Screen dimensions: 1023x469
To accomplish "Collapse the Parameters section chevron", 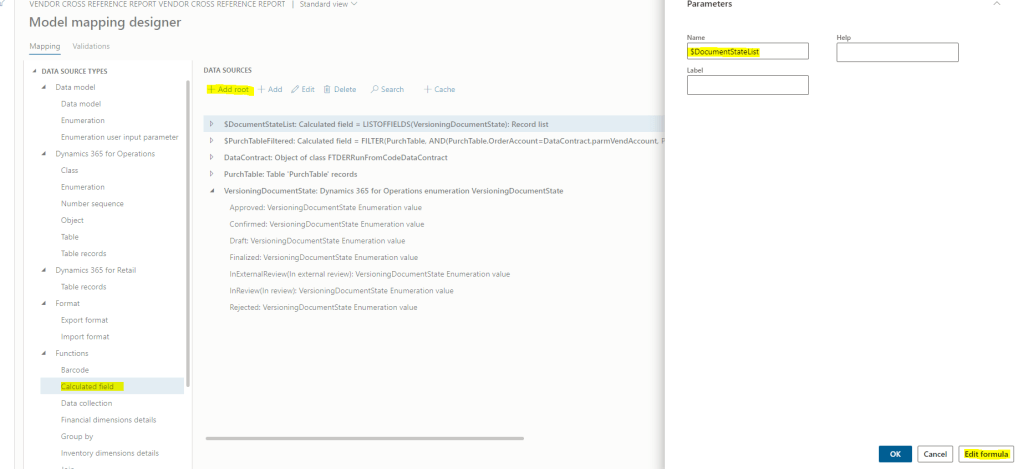I will [x=996, y=4].
